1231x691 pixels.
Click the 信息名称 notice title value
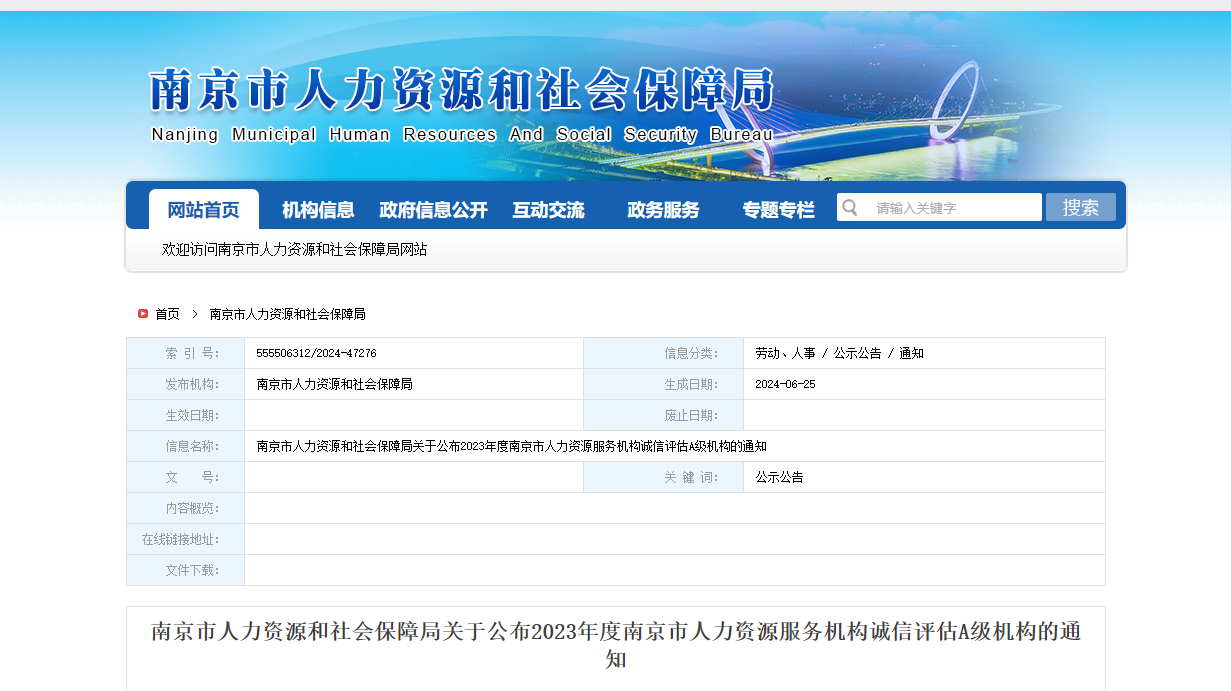(x=511, y=446)
